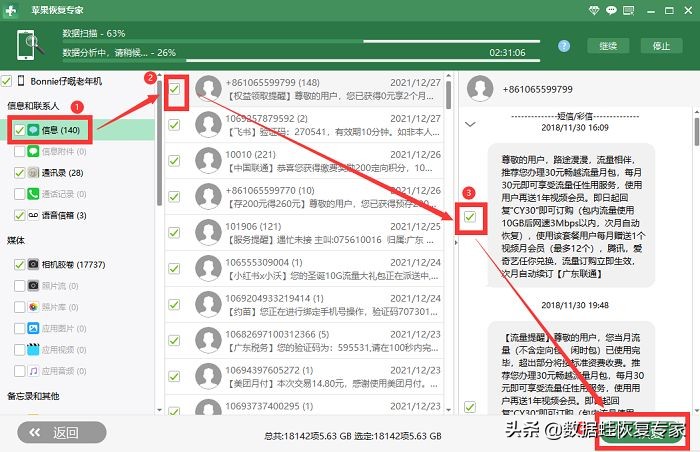Image resolution: width=700 pixels, height=452 pixels.
Task: Click the 返回 back button
Action: click(x=62, y=432)
